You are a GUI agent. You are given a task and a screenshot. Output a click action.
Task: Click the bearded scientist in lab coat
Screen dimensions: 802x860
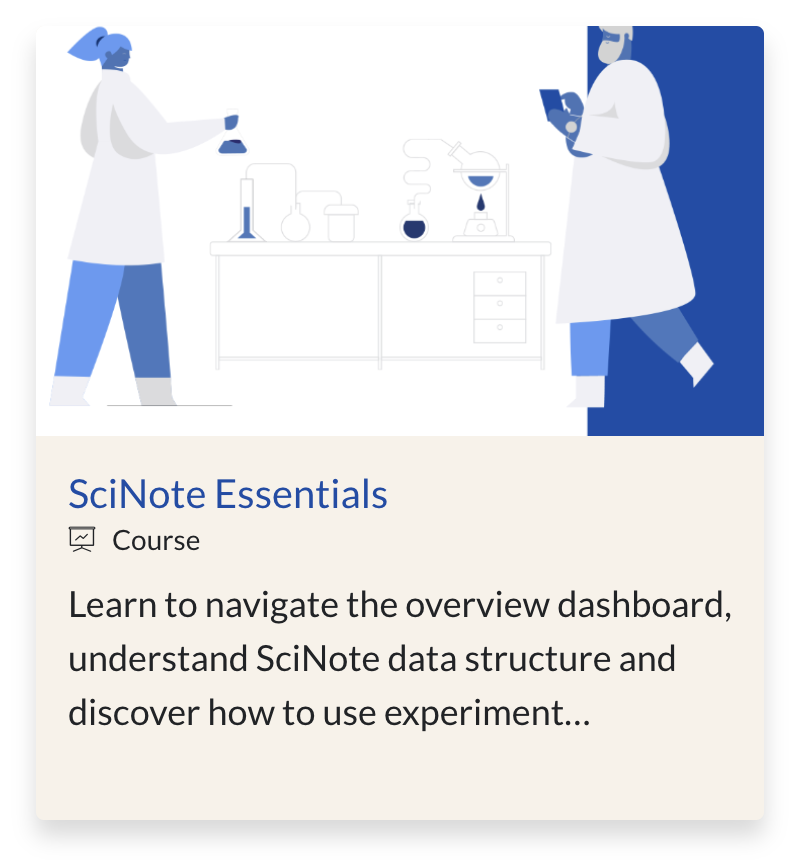(625, 216)
